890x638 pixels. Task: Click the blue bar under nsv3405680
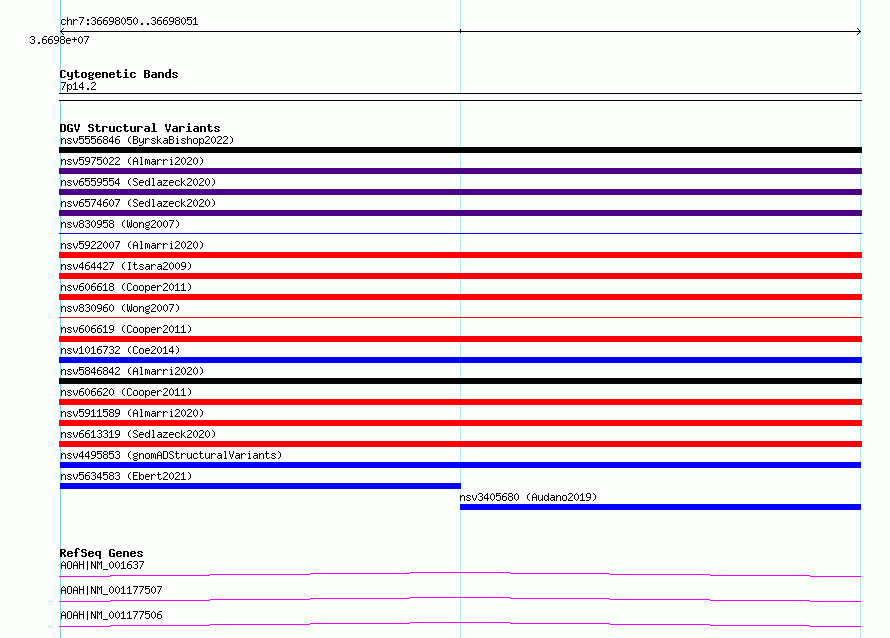[x=660, y=507]
